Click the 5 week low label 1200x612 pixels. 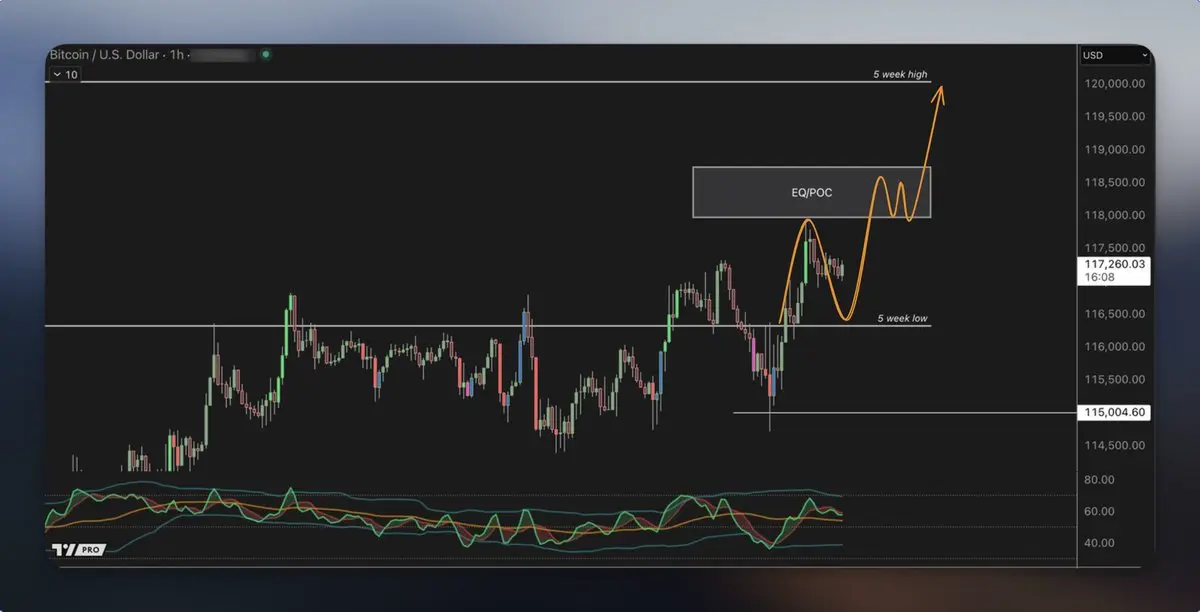point(903,318)
